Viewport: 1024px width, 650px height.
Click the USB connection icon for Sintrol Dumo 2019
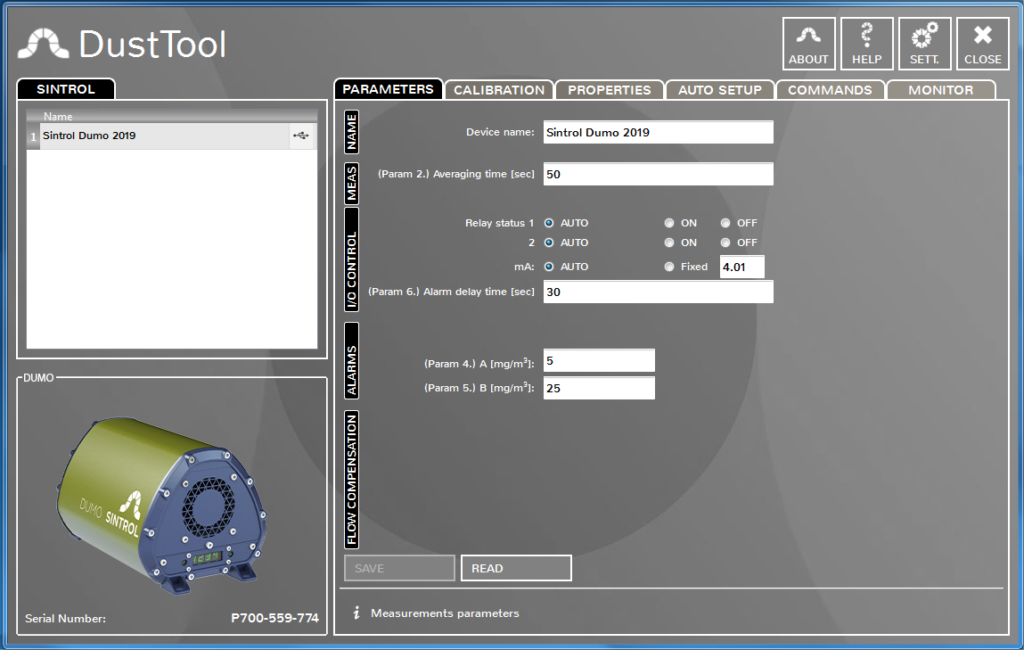tap(301, 136)
